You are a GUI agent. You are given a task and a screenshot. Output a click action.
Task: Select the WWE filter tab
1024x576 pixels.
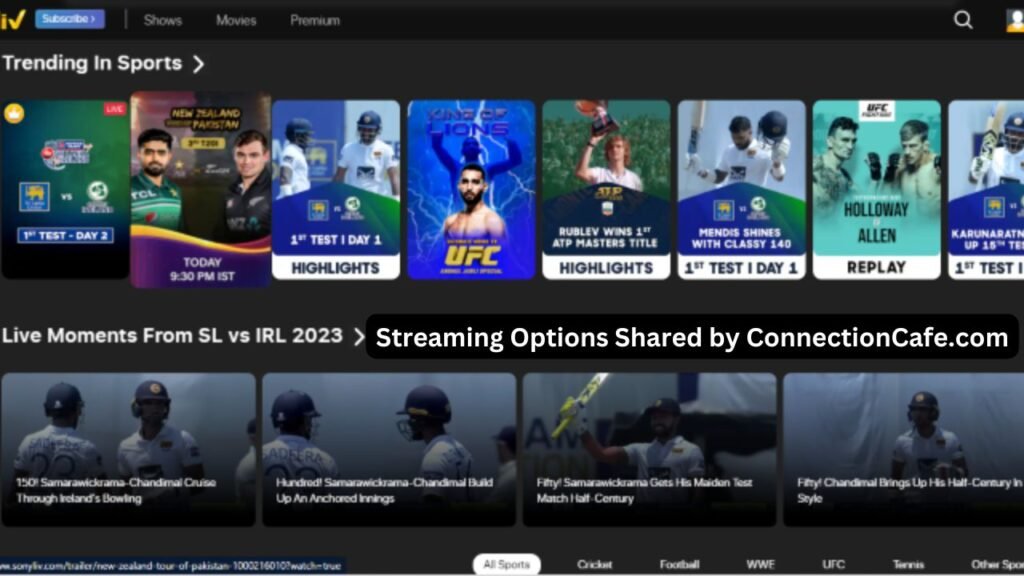tap(760, 564)
